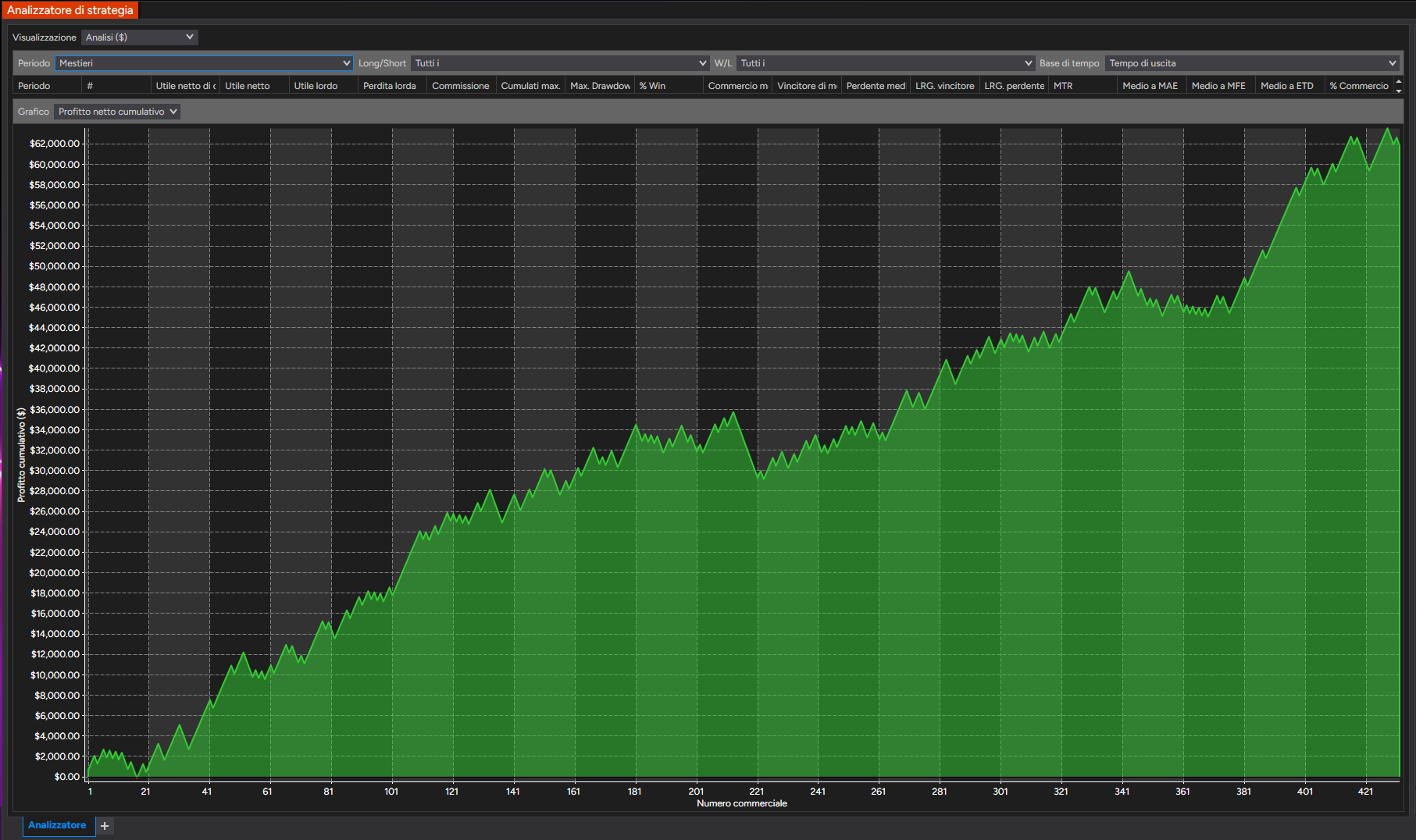Click the Vincitore di m column header
1416x840 pixels.
807,86
